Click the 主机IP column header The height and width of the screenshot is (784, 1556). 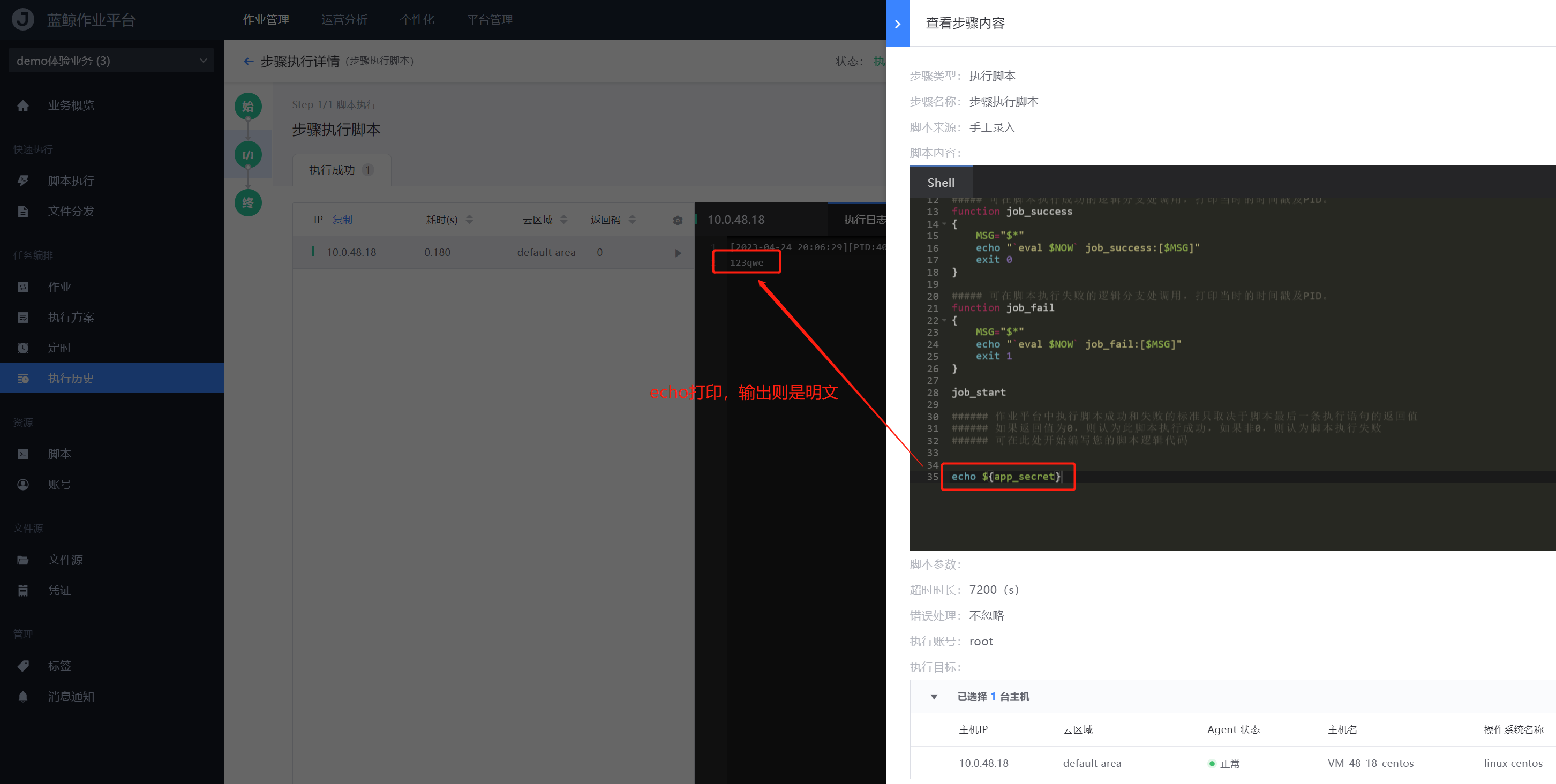click(x=973, y=729)
